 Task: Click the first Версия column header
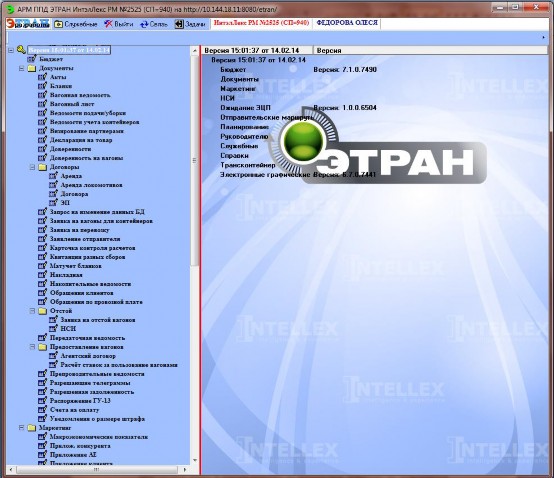pos(257,50)
